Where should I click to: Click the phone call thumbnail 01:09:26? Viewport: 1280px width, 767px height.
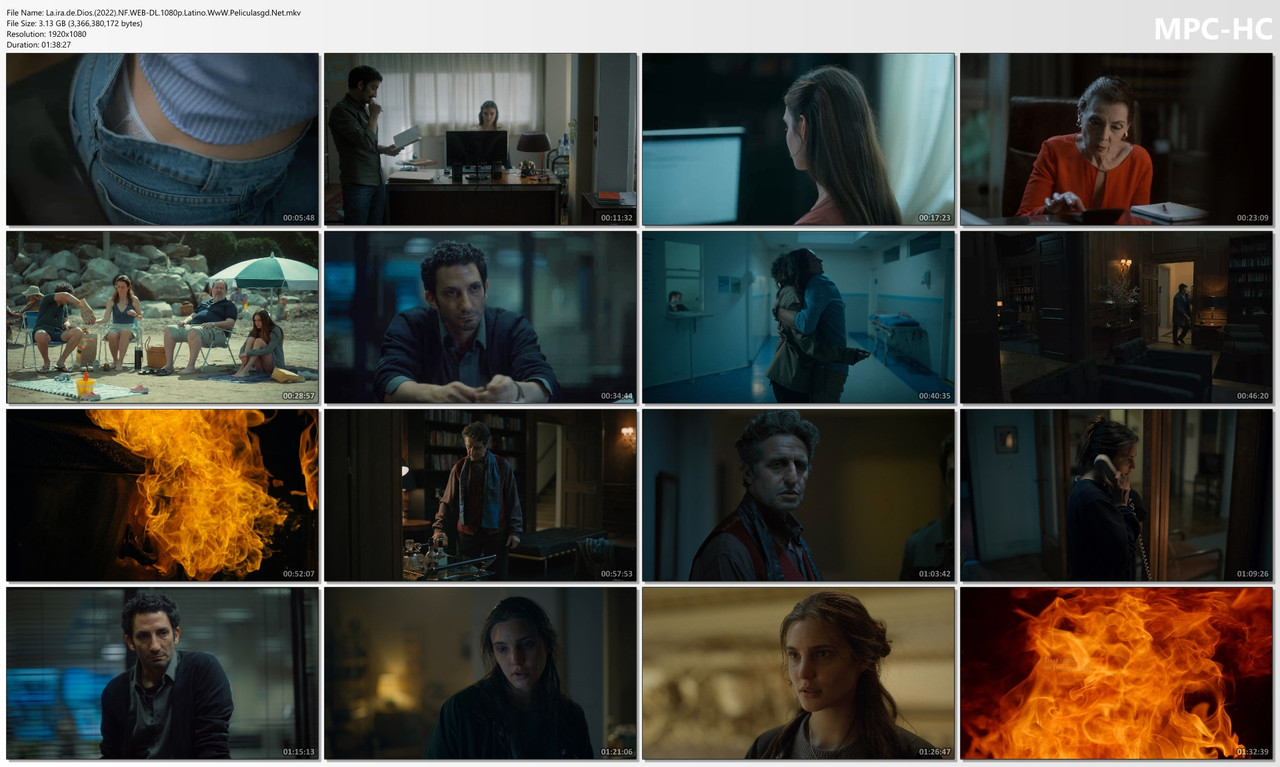tap(1116, 495)
